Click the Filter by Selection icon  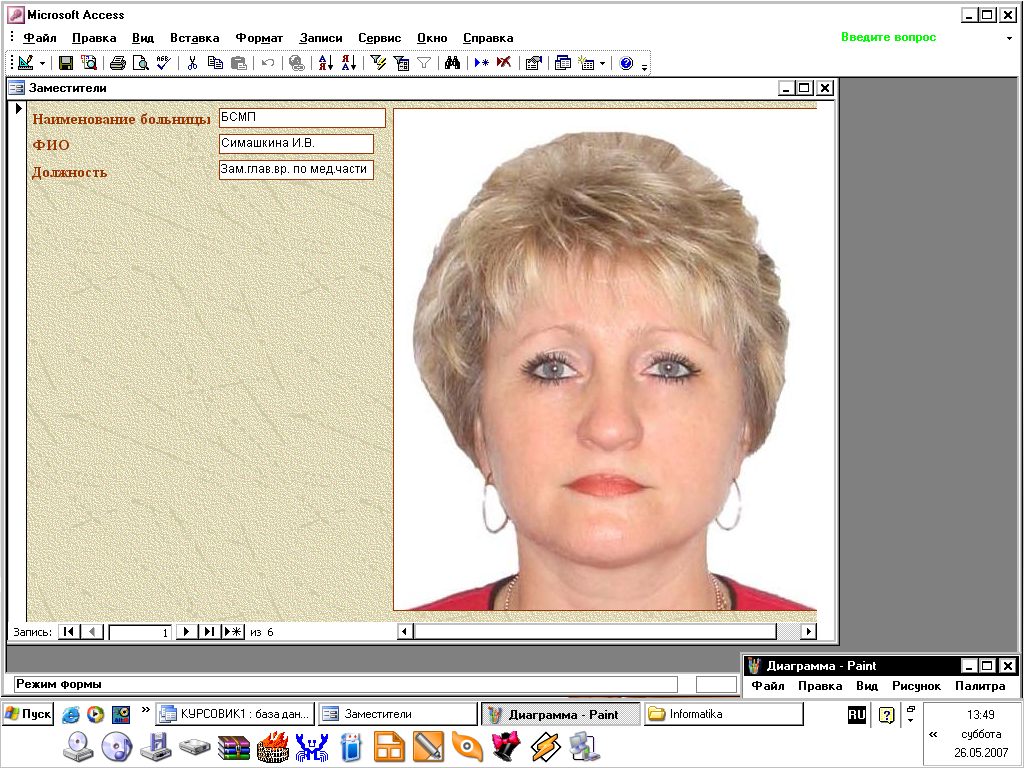click(x=378, y=63)
